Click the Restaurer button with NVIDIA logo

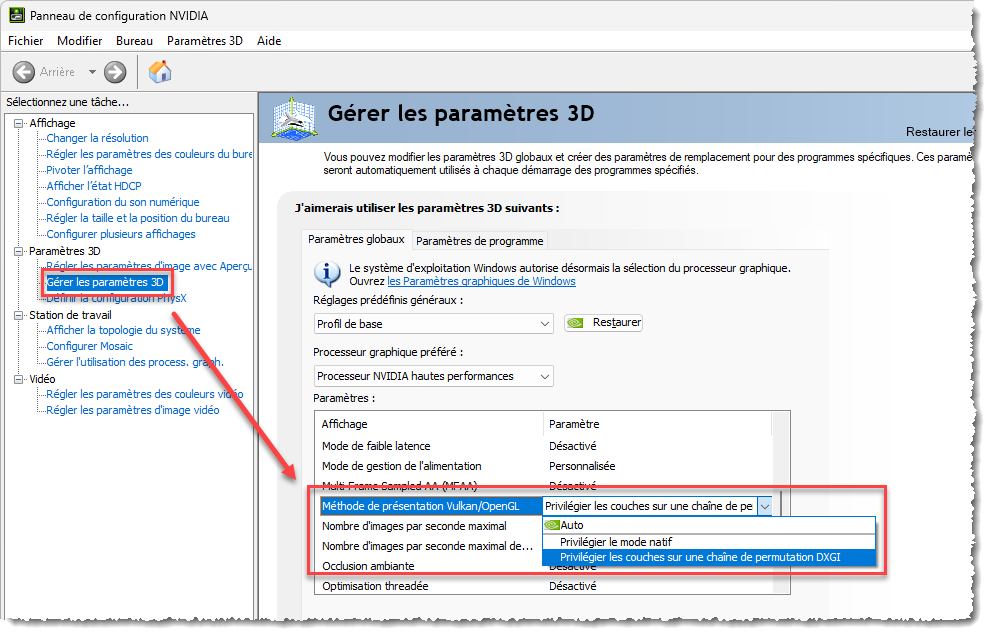[x=604, y=323]
